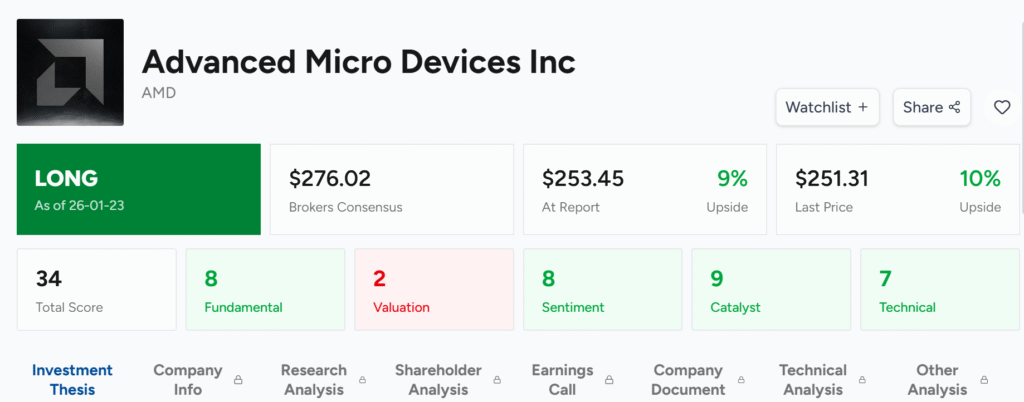1024x402 pixels.
Task: Click the red Valuation score card
Action: pos(434,290)
